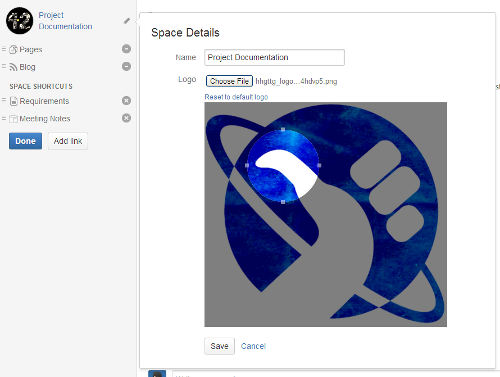500x377 pixels.
Task: Remove the Requirements shortcut
Action: click(126, 100)
